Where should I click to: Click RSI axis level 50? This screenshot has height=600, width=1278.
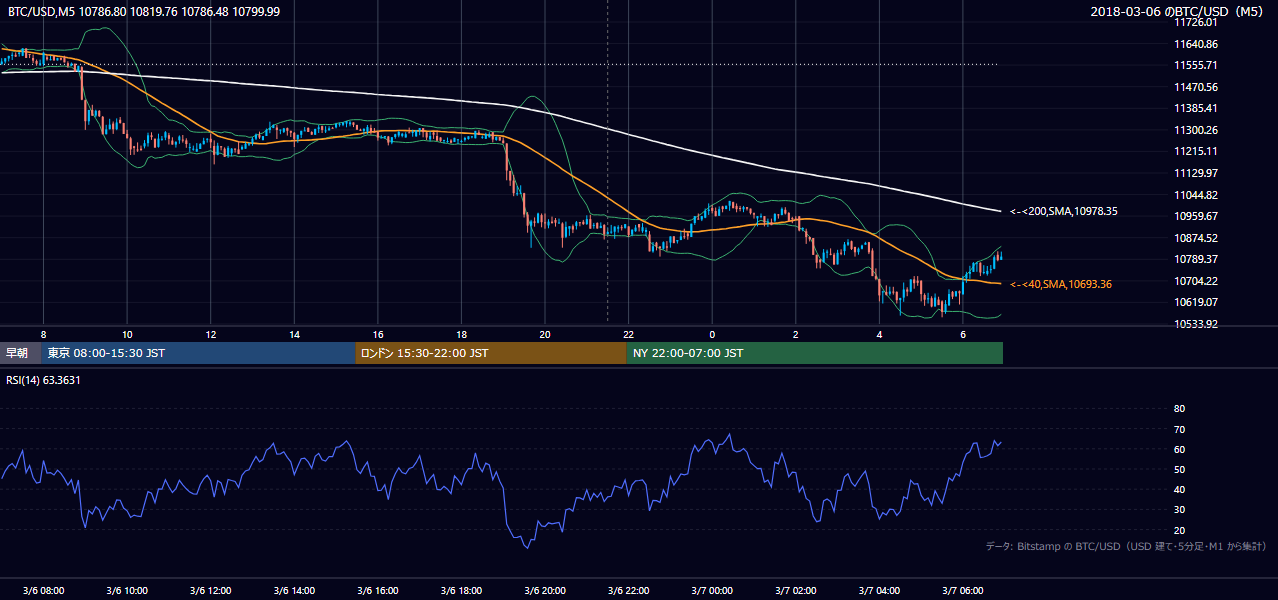point(1179,469)
